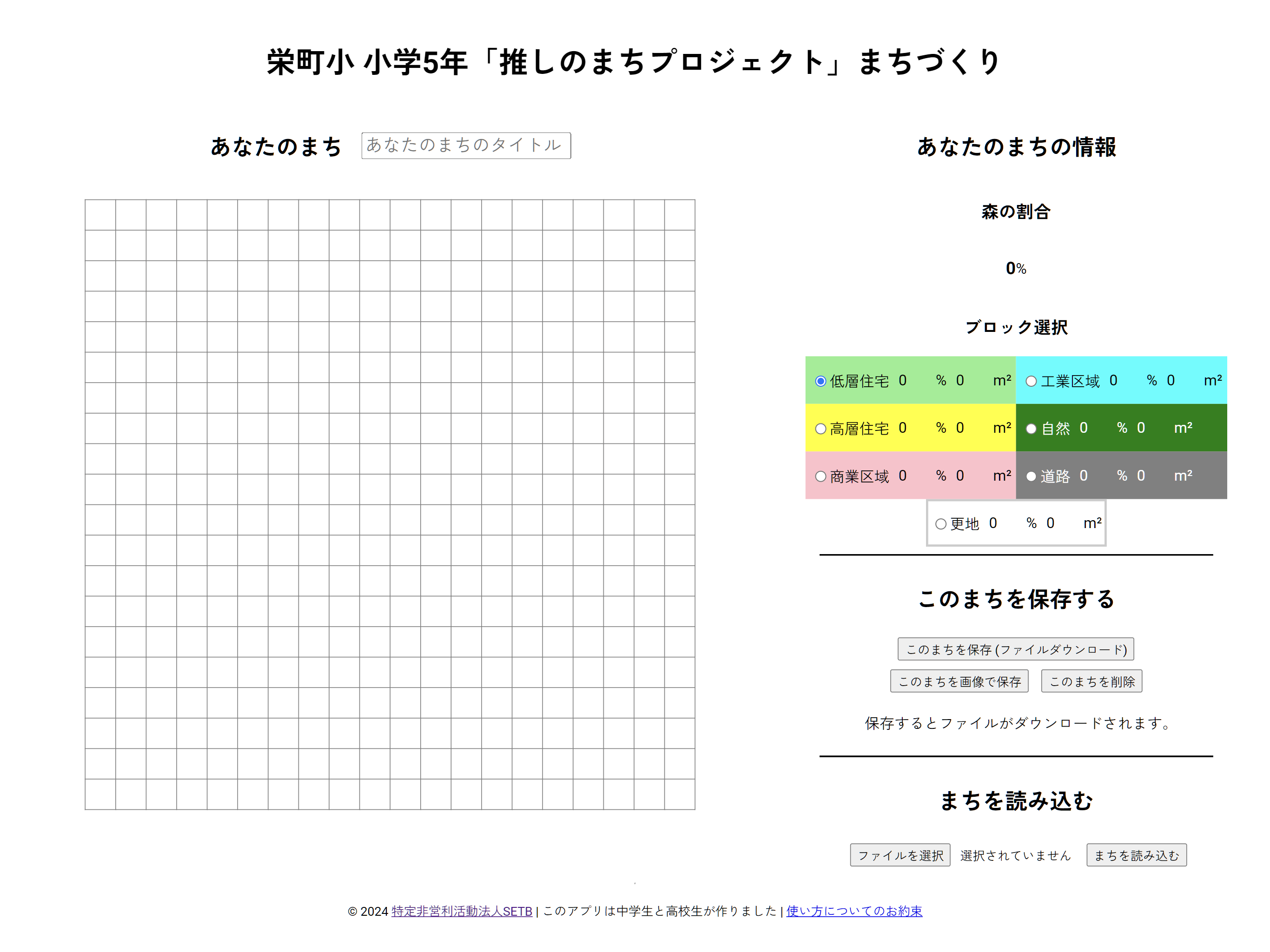Select the 低層住宅 radio button
The image size is (1270, 952).
pos(820,381)
